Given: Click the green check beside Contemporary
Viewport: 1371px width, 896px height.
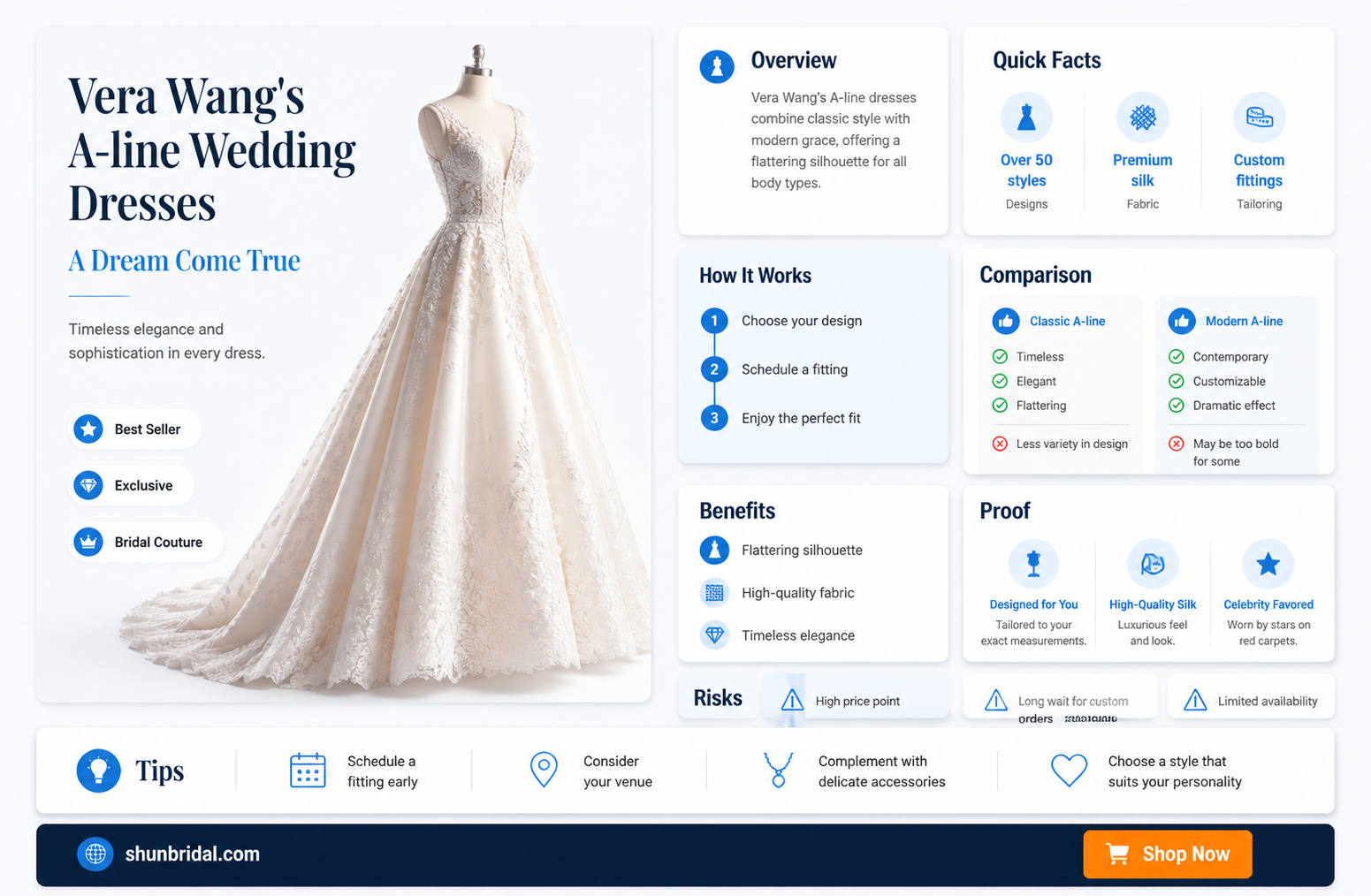Looking at the screenshot, I should [1177, 357].
